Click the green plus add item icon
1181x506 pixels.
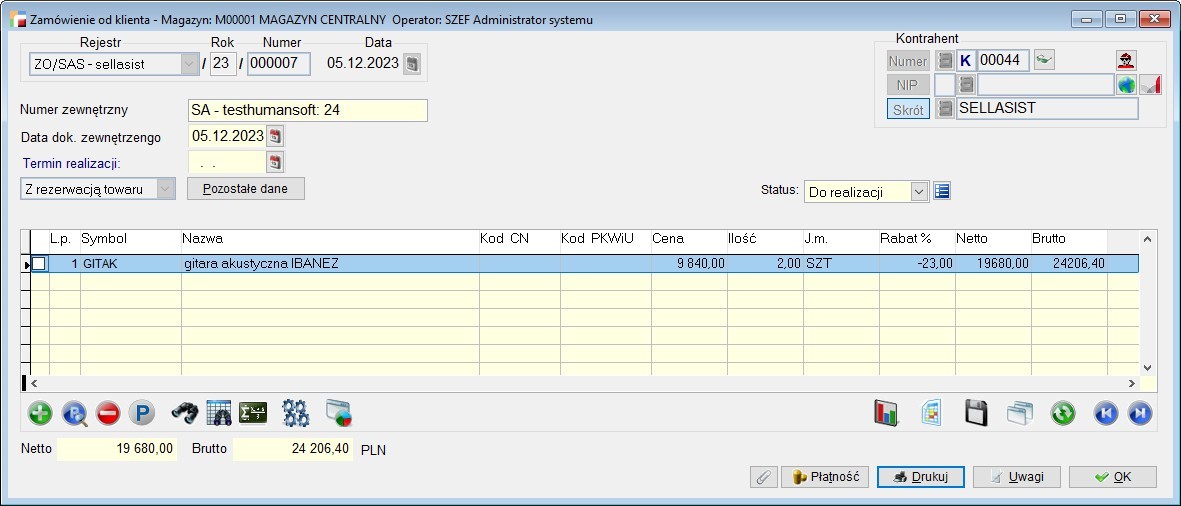pyautogui.click(x=40, y=413)
